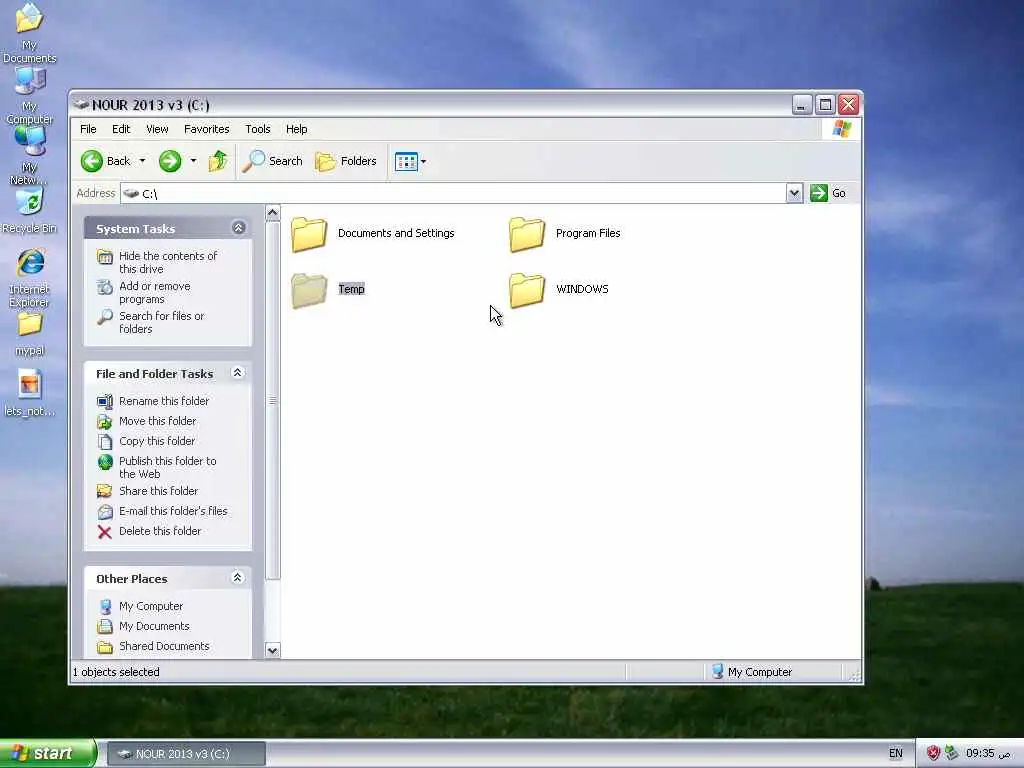1024x768 pixels.
Task: Open the Tools menu
Action: click(257, 129)
